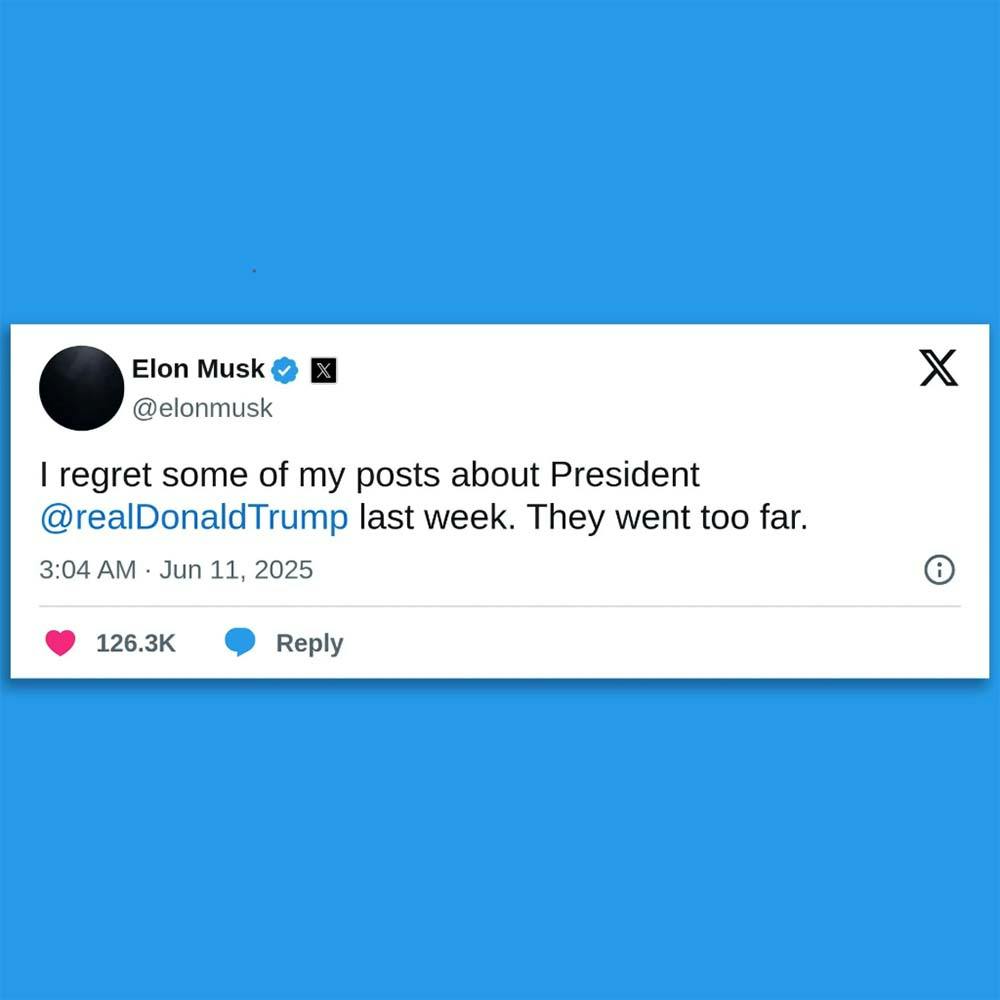Open the Elon Musk display name
This screenshot has height=1000, width=1000.
coord(198,369)
